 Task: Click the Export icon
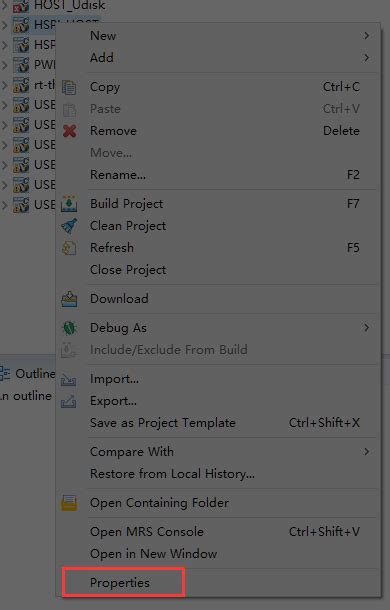69,401
